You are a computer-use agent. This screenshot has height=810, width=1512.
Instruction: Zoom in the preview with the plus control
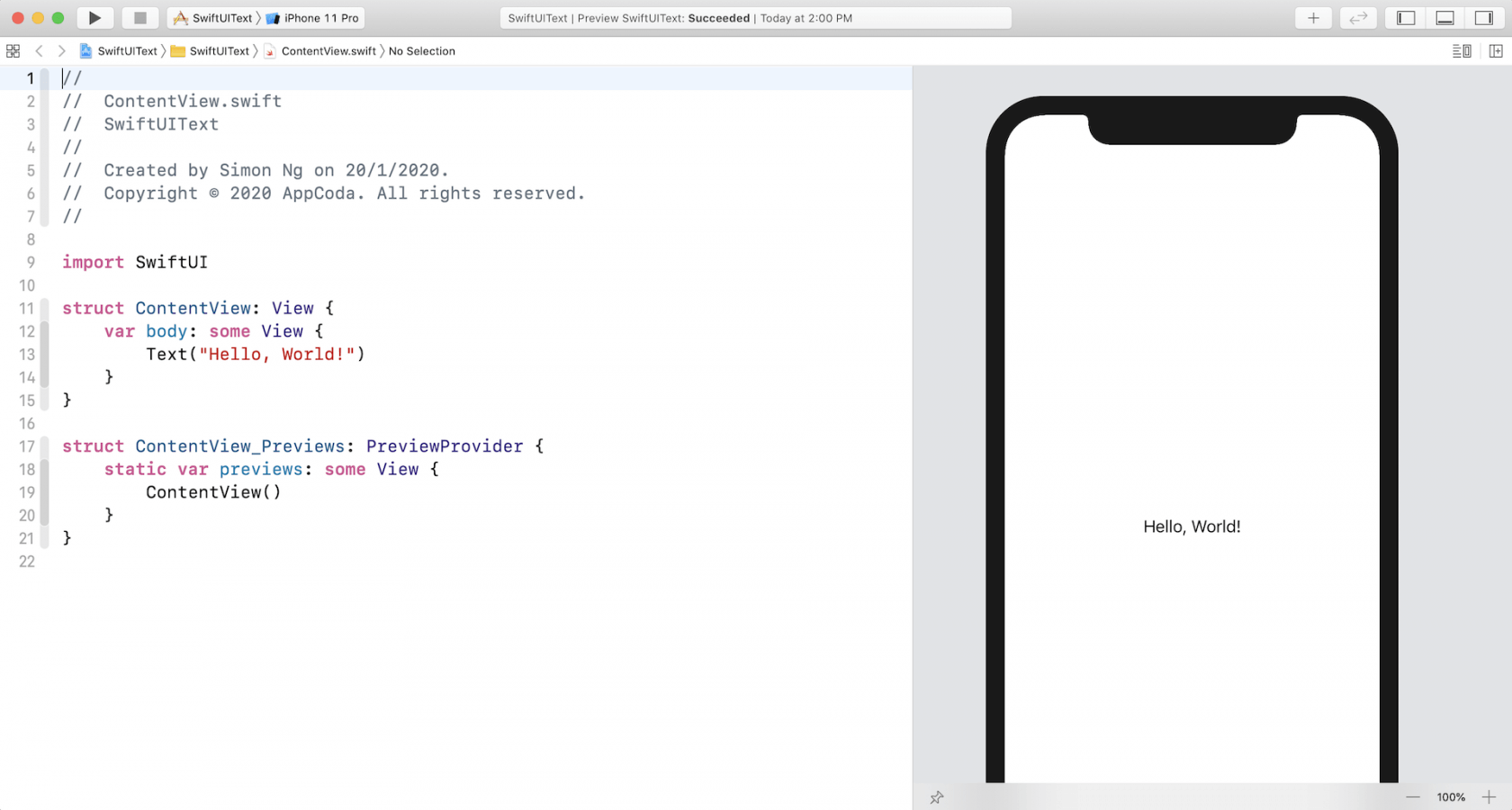[1489, 797]
